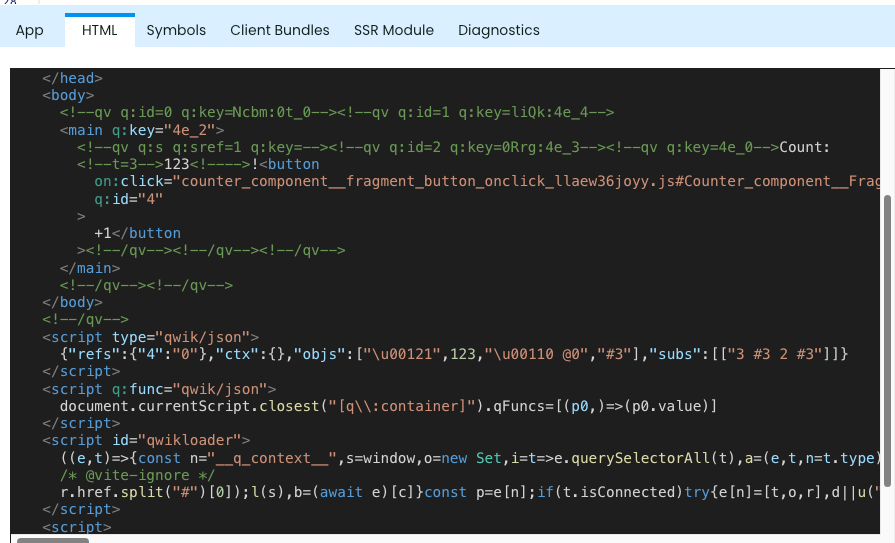
Task: Click the closing </main> tag
Action: (90, 268)
